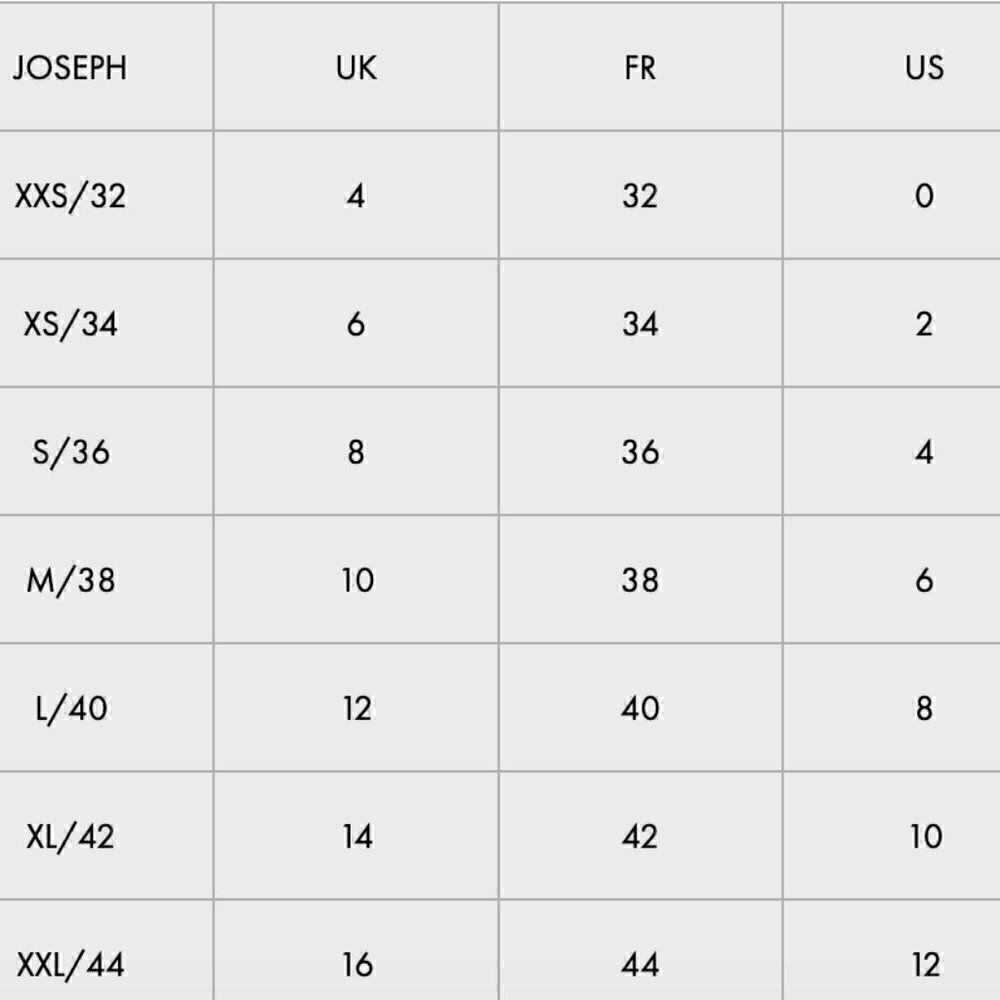Click UK size 14 cell
The image size is (1000, 1000).
coord(357,837)
